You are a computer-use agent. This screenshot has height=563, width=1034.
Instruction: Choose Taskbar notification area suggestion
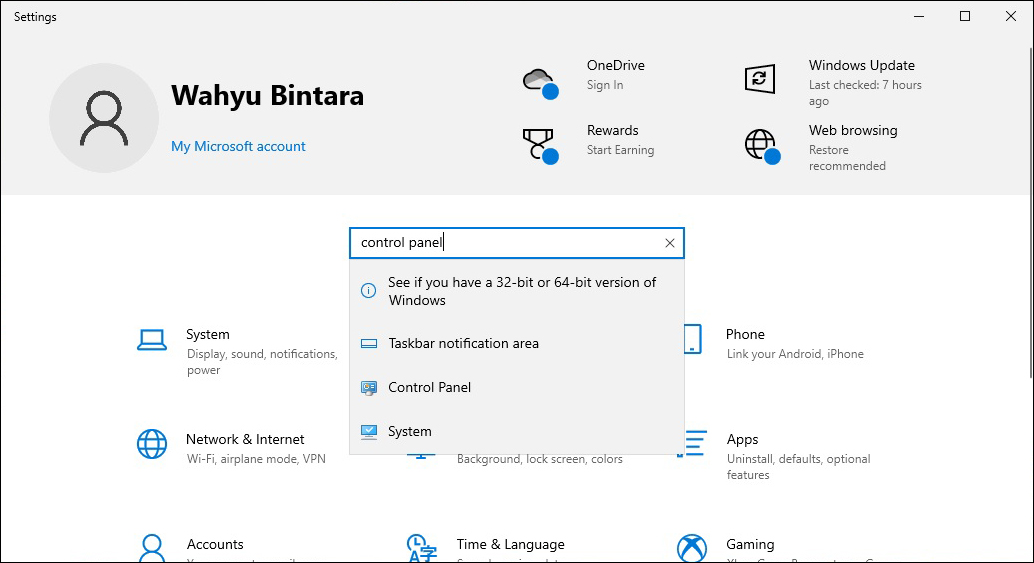click(517, 343)
